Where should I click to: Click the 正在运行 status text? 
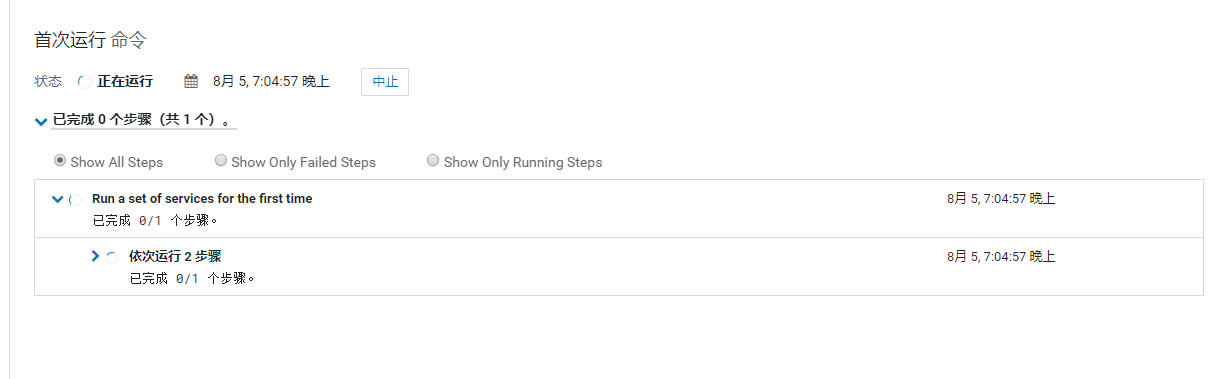125,82
